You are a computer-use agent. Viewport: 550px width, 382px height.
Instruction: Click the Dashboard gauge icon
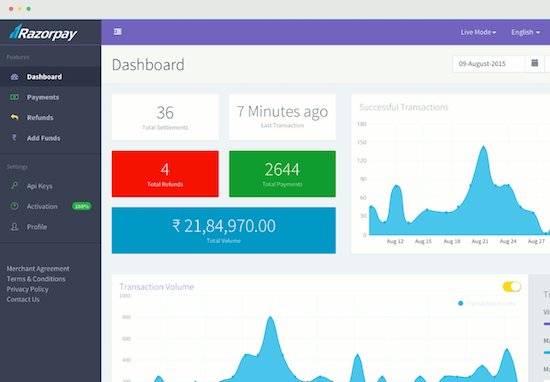pos(14,77)
